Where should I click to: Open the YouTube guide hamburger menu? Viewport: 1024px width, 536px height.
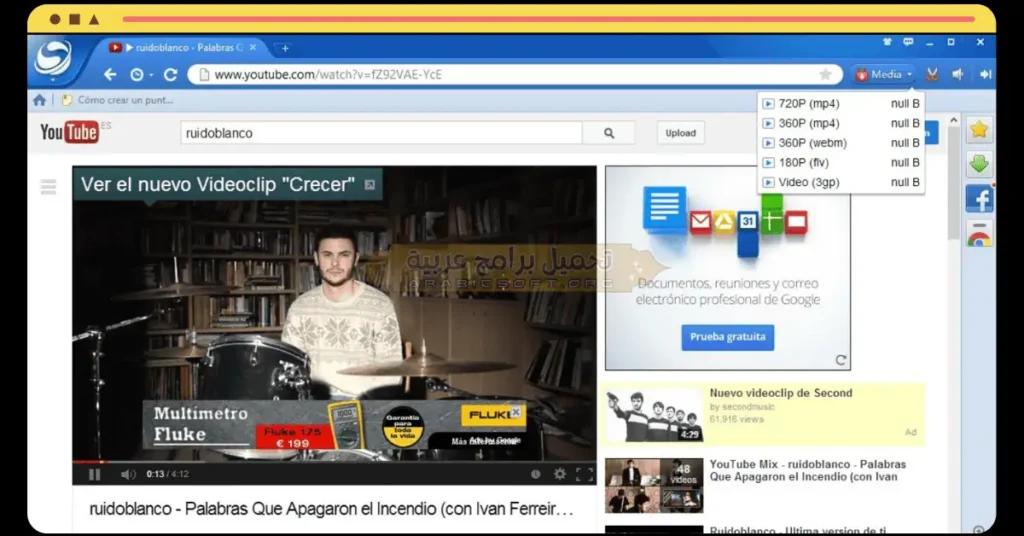48,187
